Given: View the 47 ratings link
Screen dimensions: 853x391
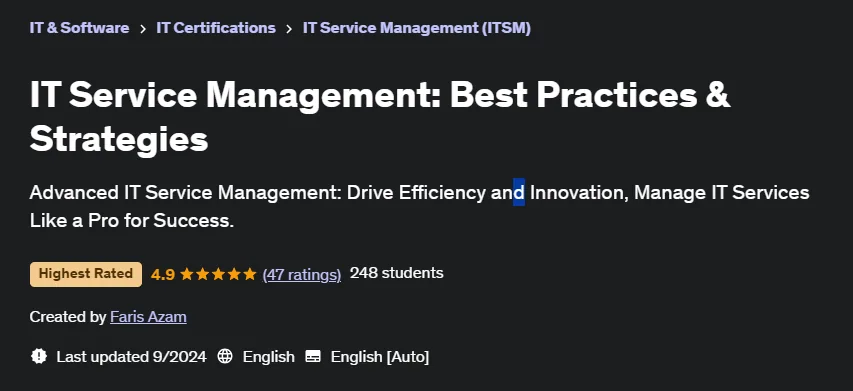Looking at the screenshot, I should [x=302, y=275].
